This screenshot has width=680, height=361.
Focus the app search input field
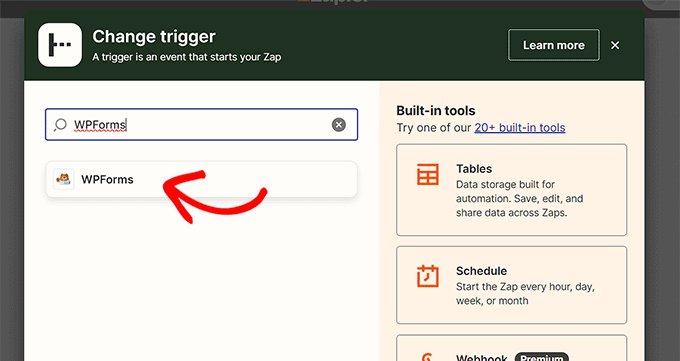click(202, 125)
